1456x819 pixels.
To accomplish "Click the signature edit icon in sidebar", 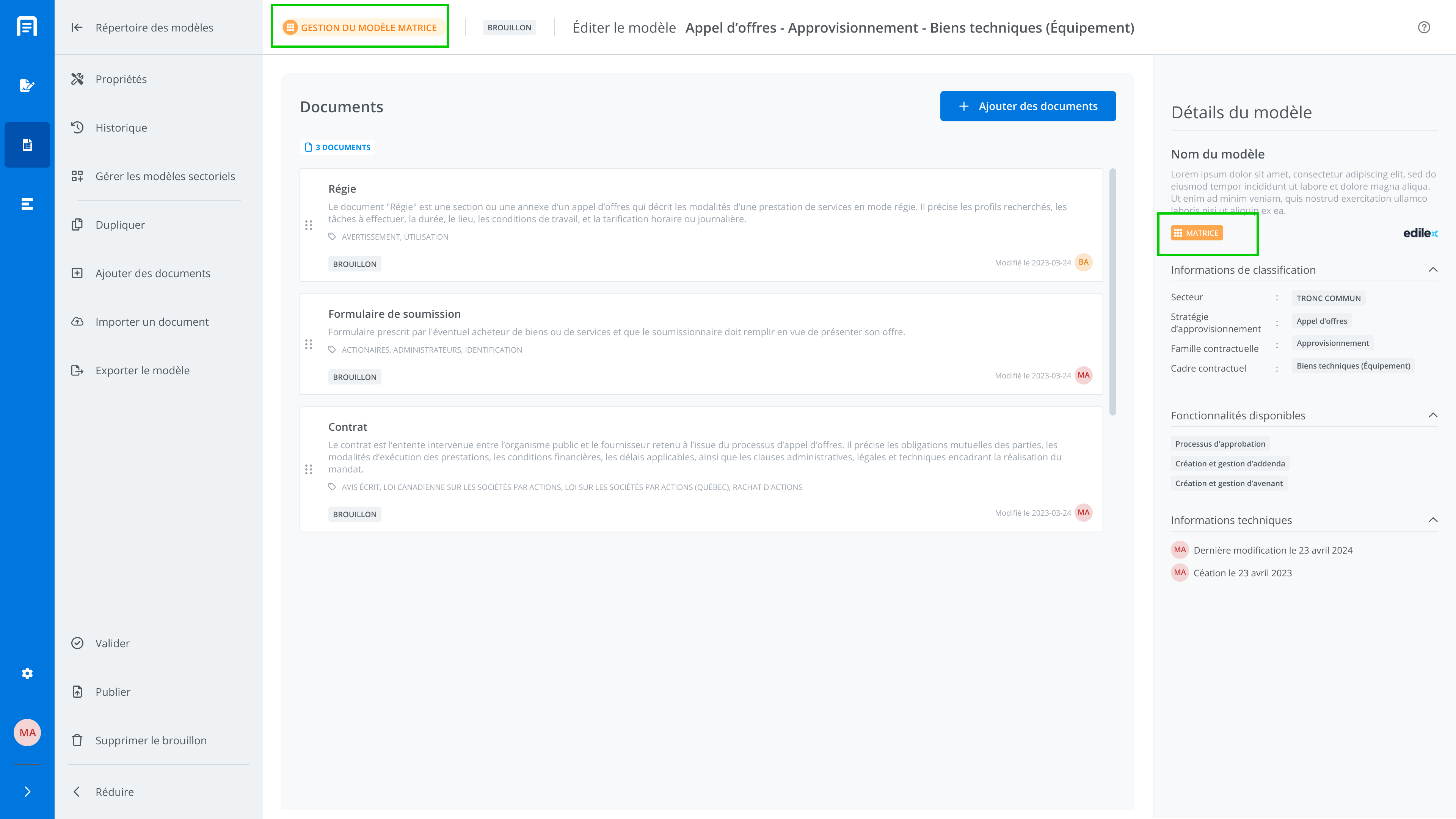I will point(27,85).
